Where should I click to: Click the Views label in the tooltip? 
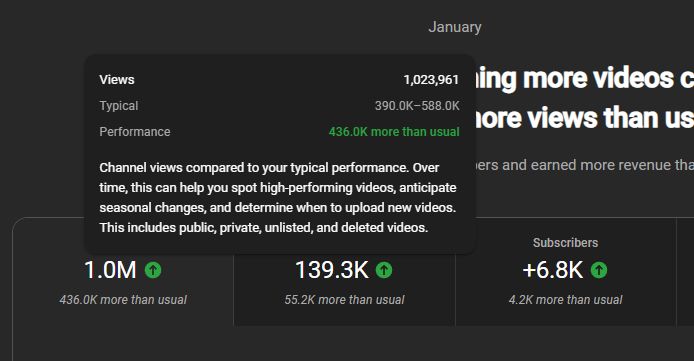117,80
